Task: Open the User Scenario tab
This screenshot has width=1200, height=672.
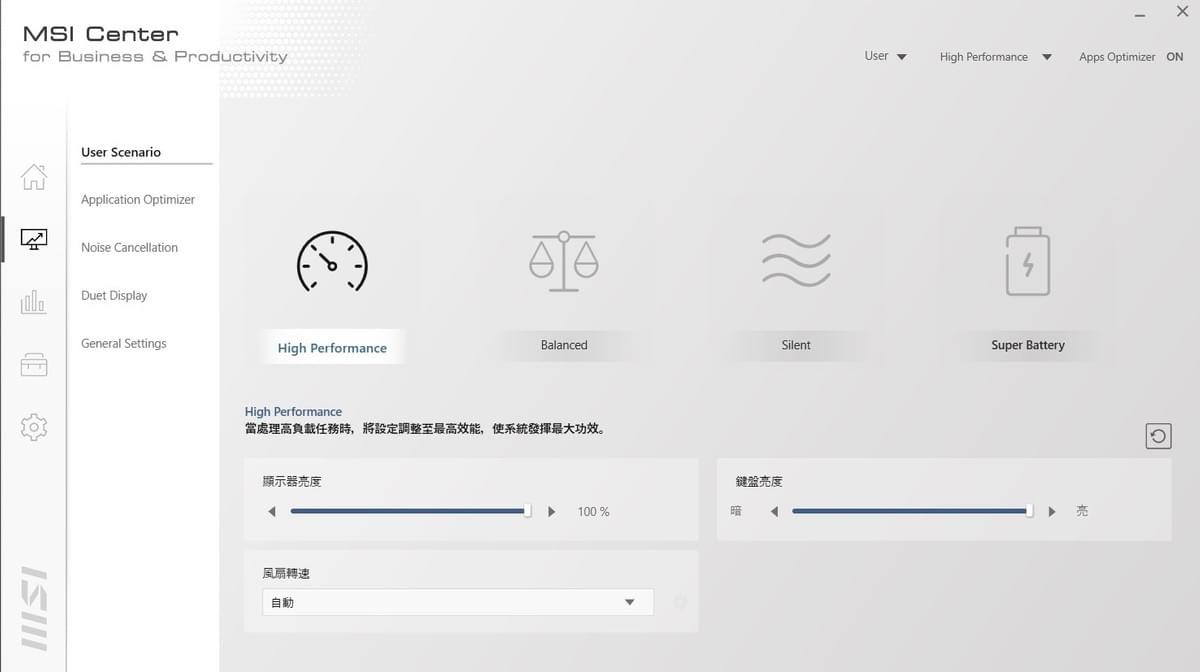Action: [121, 152]
